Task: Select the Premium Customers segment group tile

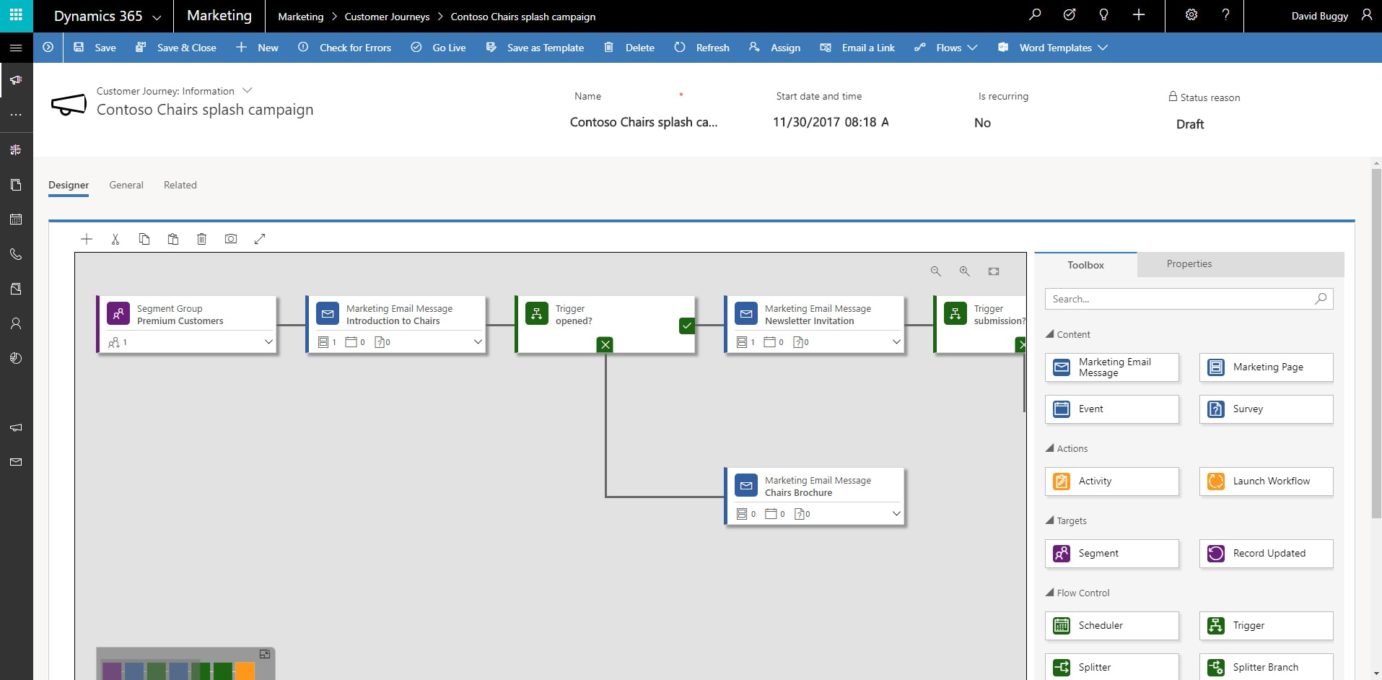Action: pyautogui.click(x=186, y=324)
